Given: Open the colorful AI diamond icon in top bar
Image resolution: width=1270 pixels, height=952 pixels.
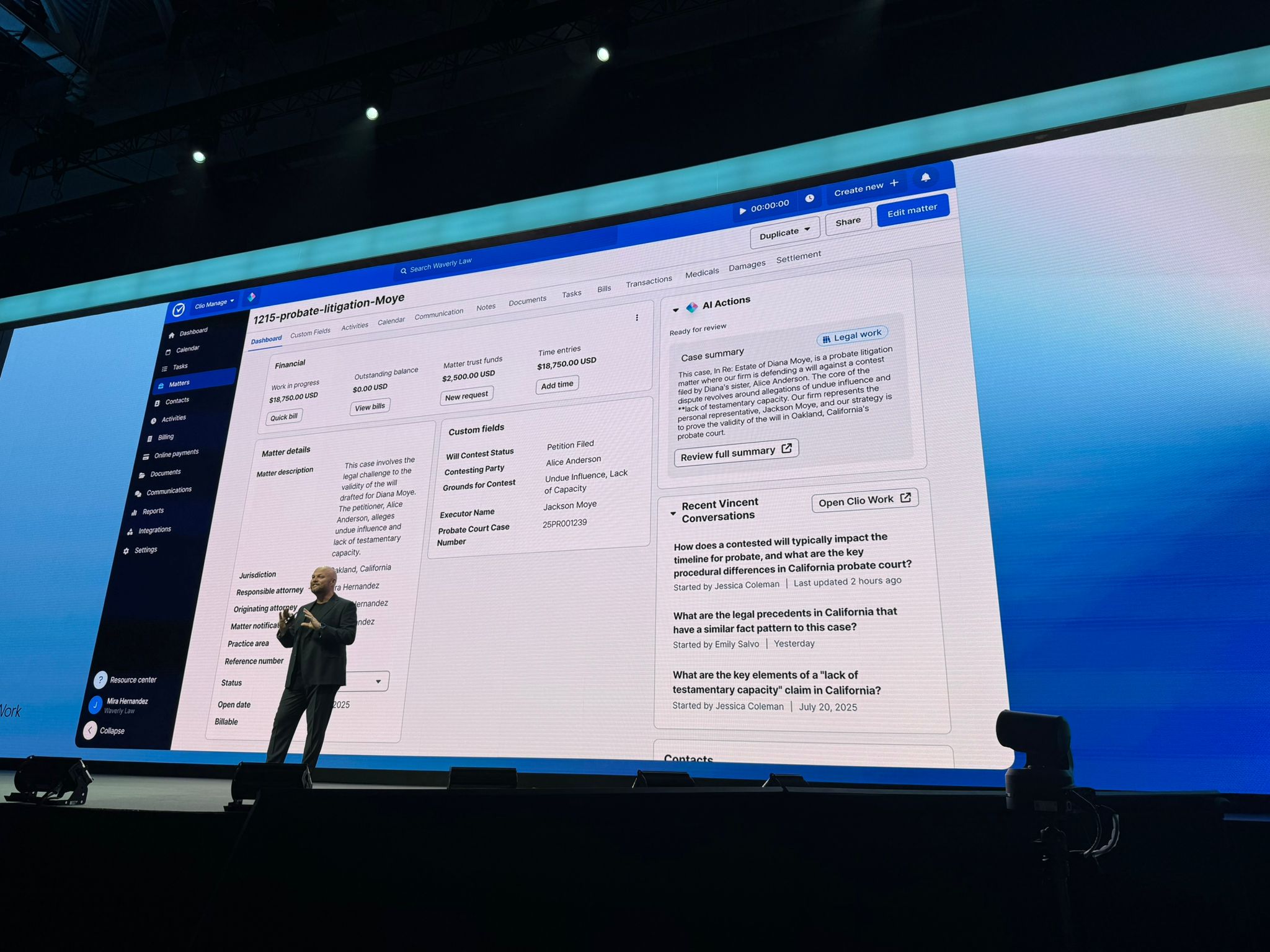Looking at the screenshot, I should tap(251, 297).
